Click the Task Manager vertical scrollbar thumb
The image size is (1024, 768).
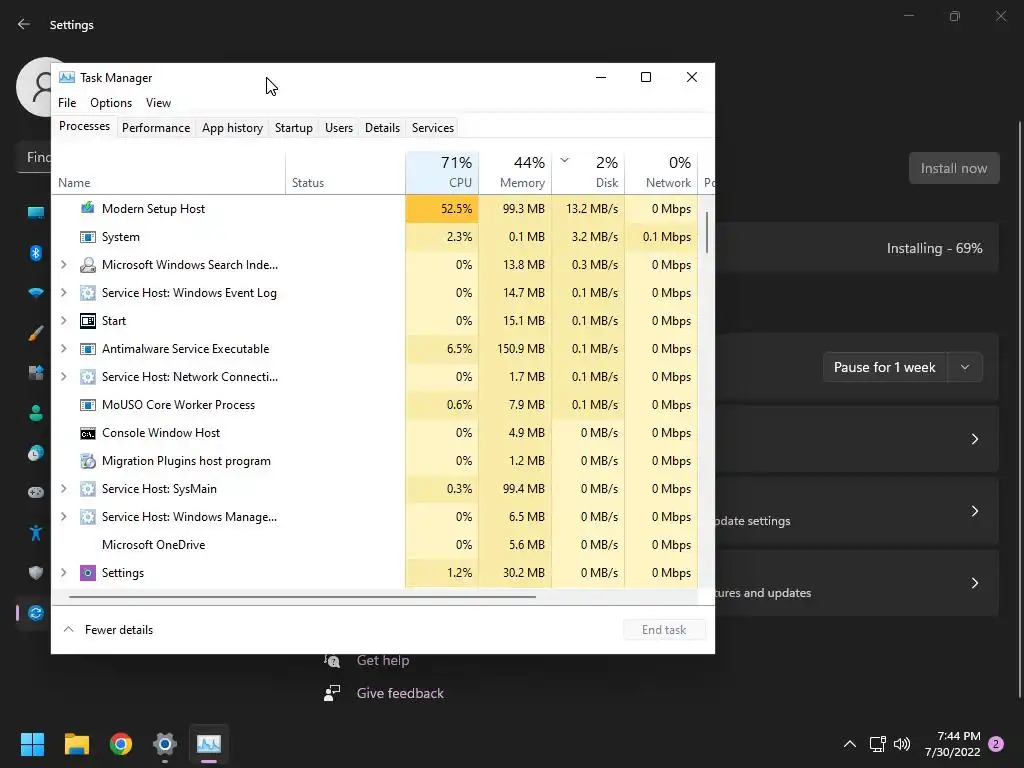(x=707, y=232)
